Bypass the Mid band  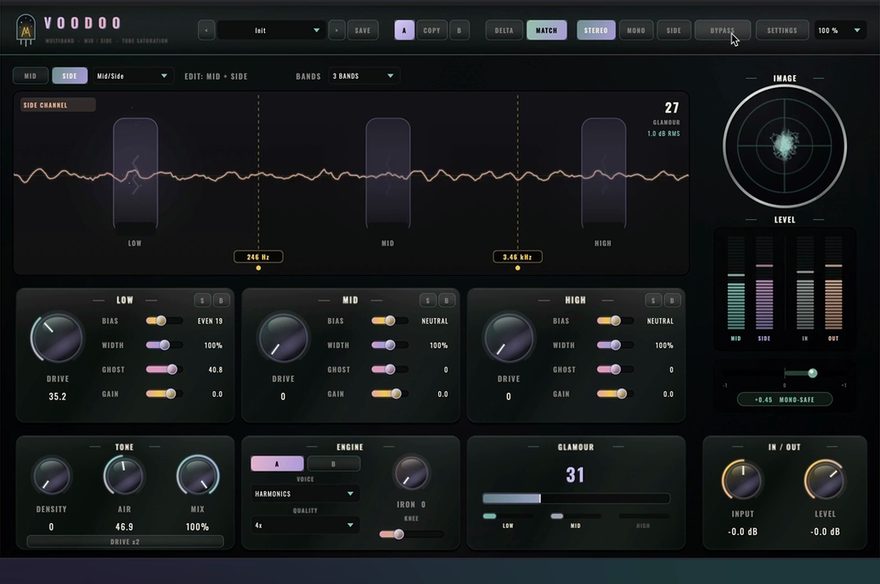446,301
